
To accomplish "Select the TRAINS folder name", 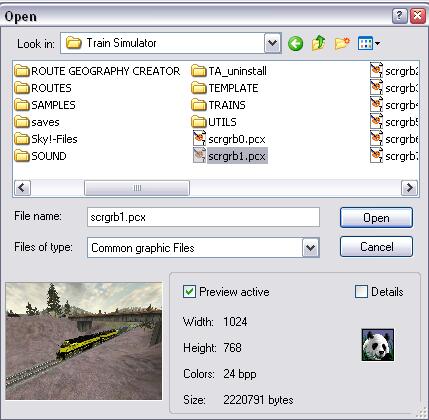I will click(227, 105).
